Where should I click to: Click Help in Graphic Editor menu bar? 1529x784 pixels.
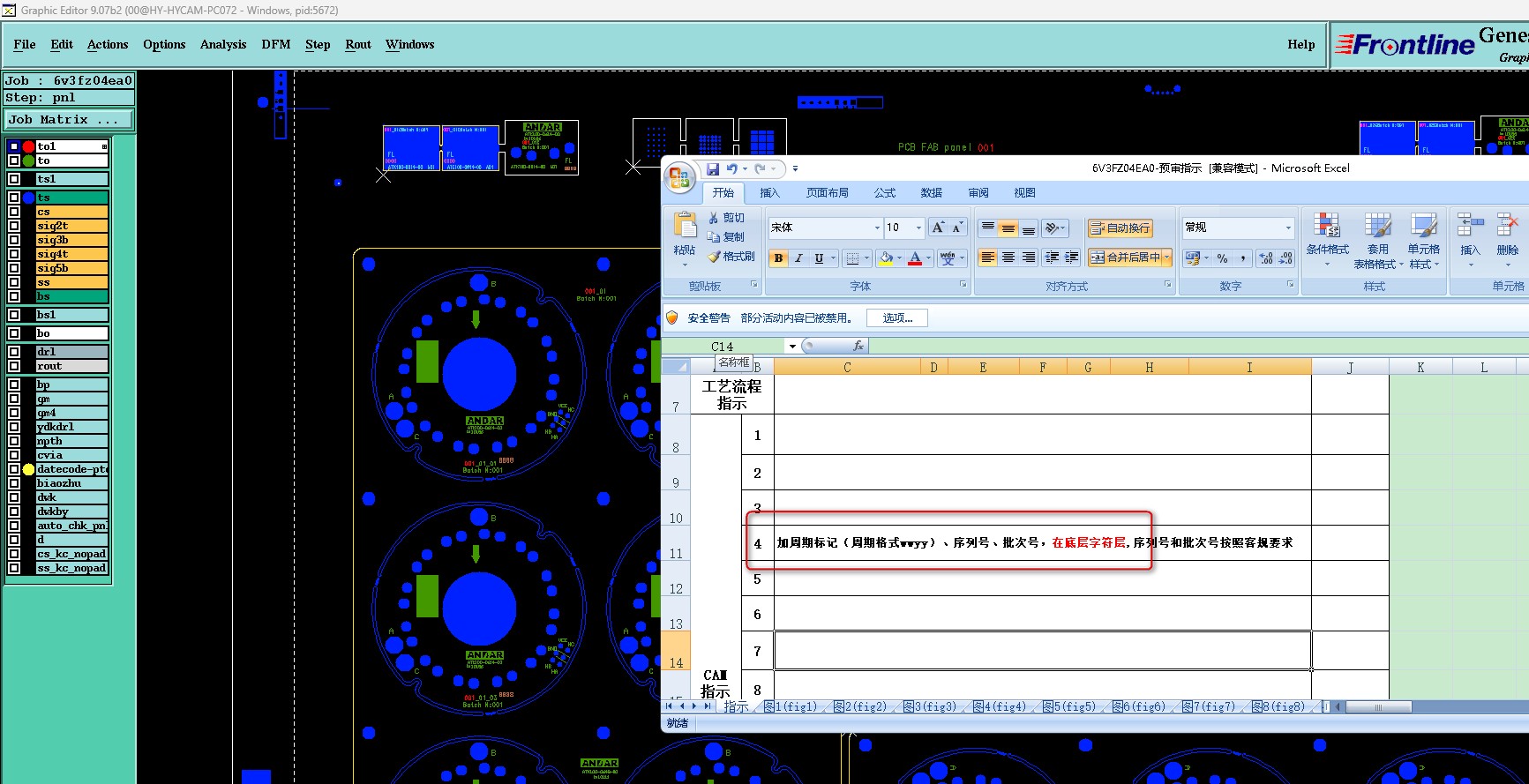point(1300,44)
